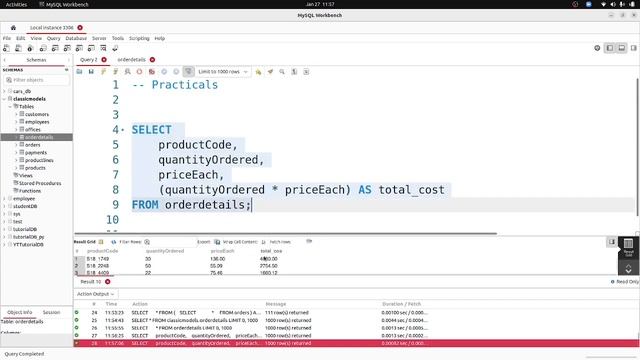This screenshot has height=360, width=640.
Task: Click the editor horizontal scrollbar
Action: (286, 233)
